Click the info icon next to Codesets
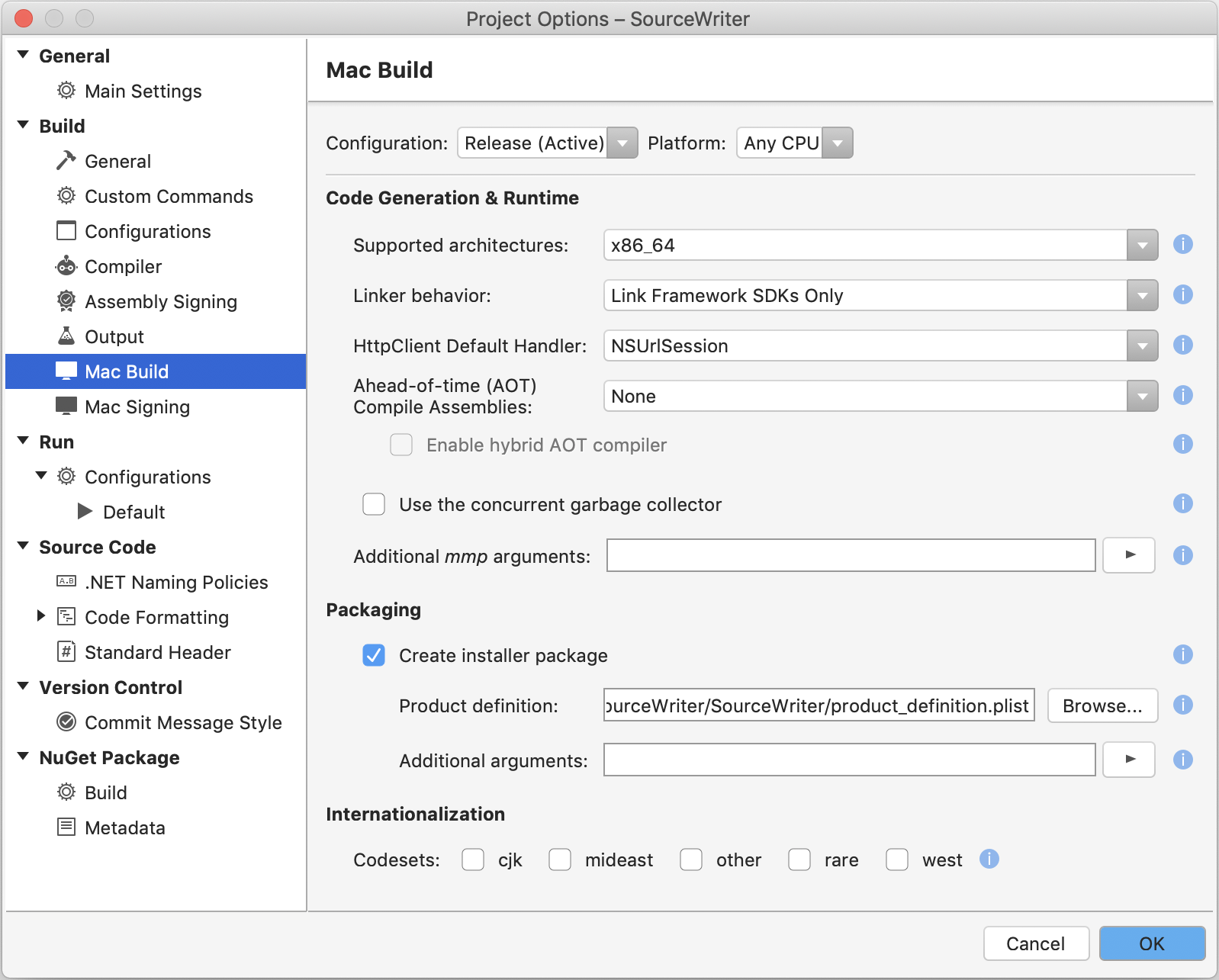Image resolution: width=1219 pixels, height=980 pixels. coord(989,860)
